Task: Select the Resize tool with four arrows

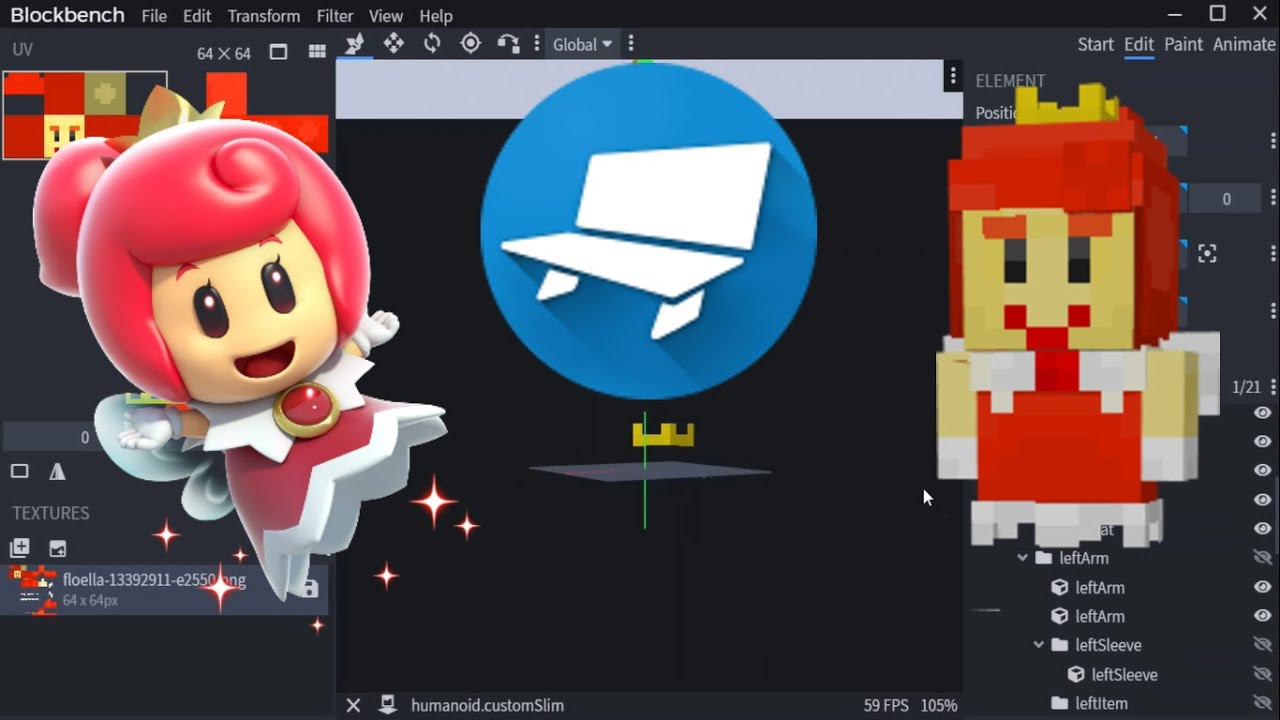Action: (394, 44)
